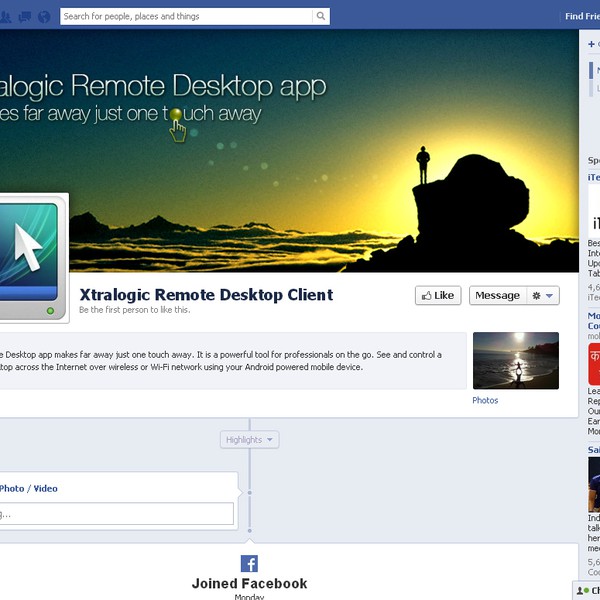The width and height of the screenshot is (600, 600).
Task: Open the gear options dropdown
Action: point(543,295)
